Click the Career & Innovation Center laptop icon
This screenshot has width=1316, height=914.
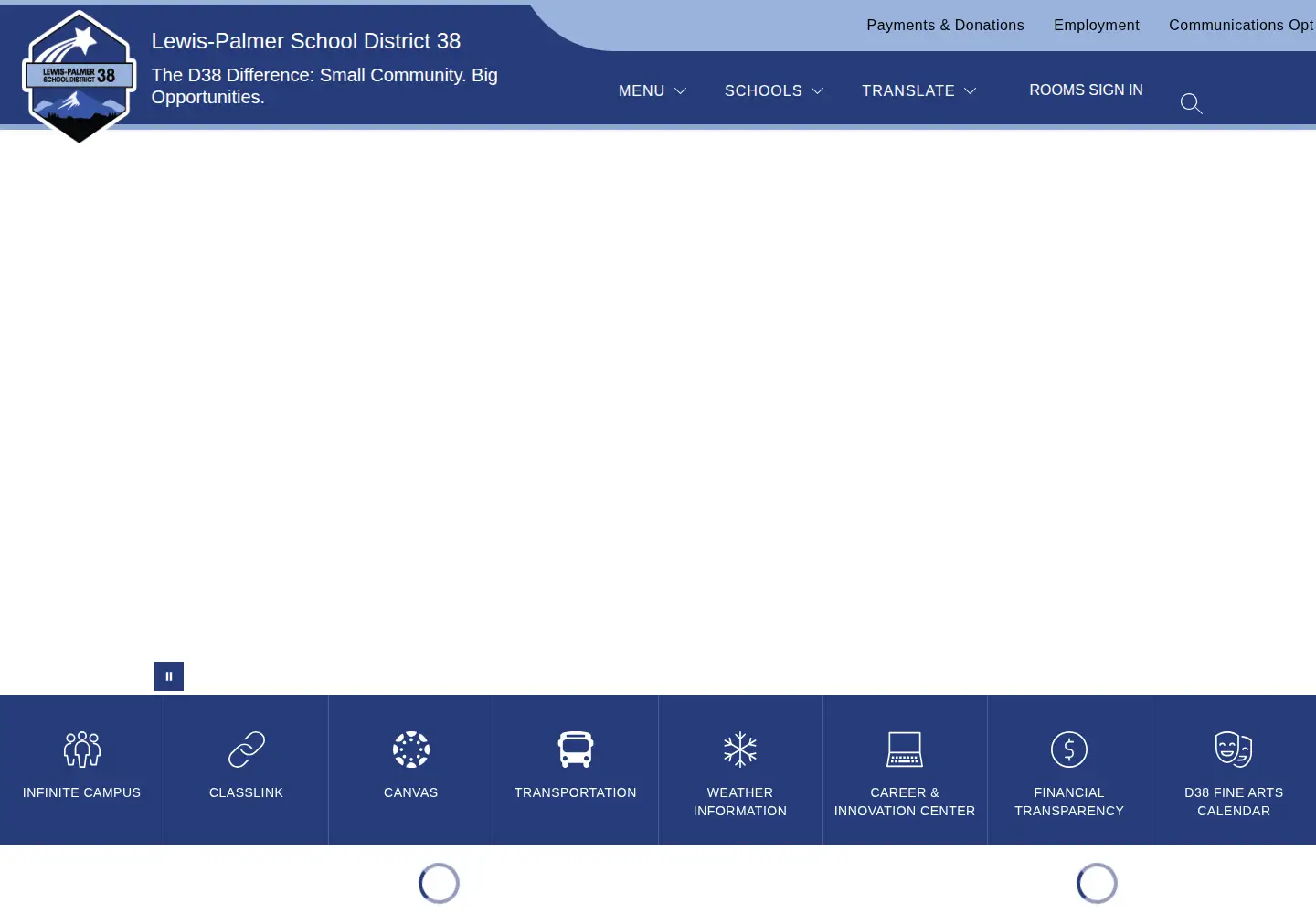(x=905, y=749)
